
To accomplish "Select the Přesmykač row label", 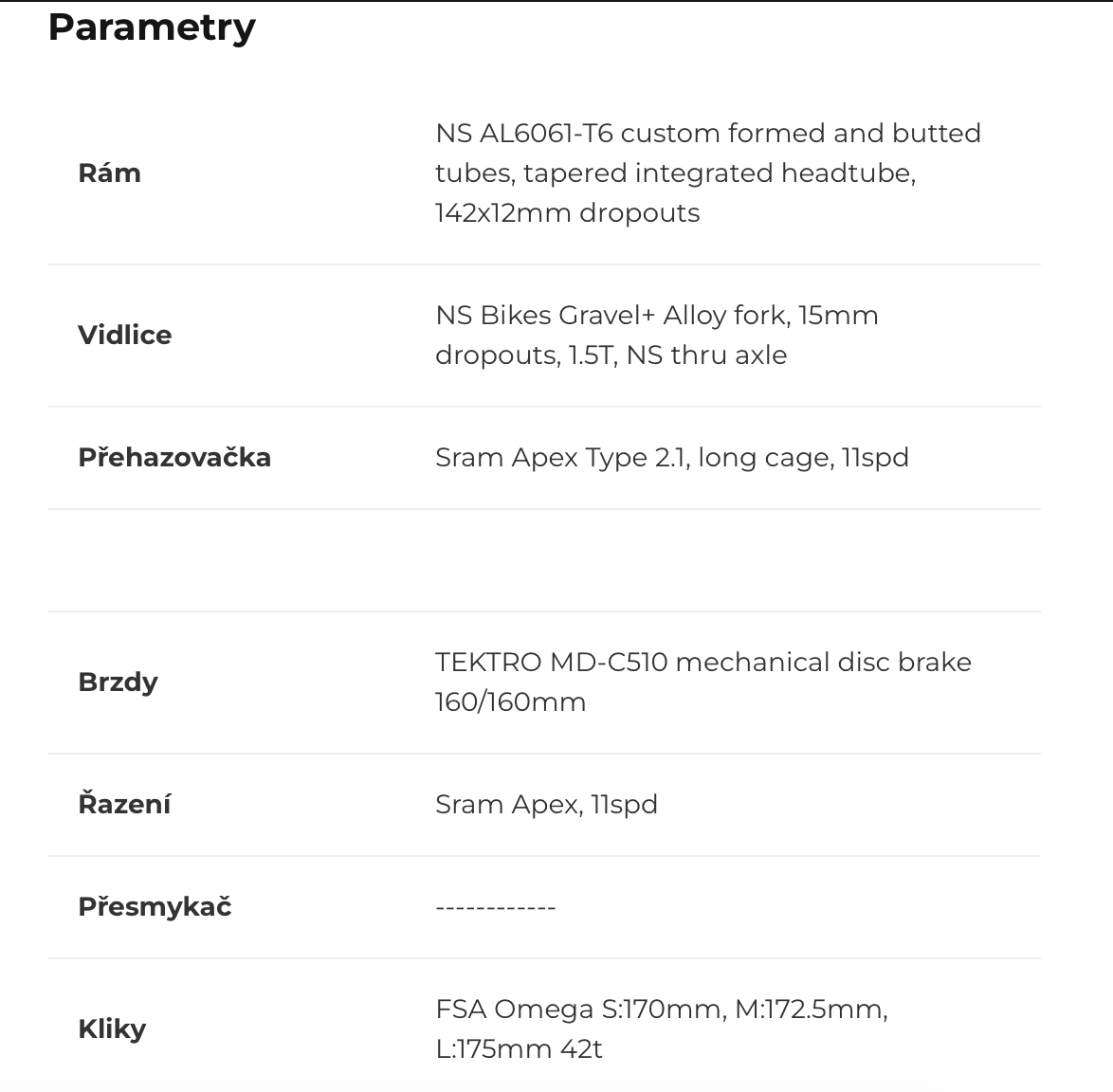I will [x=155, y=907].
